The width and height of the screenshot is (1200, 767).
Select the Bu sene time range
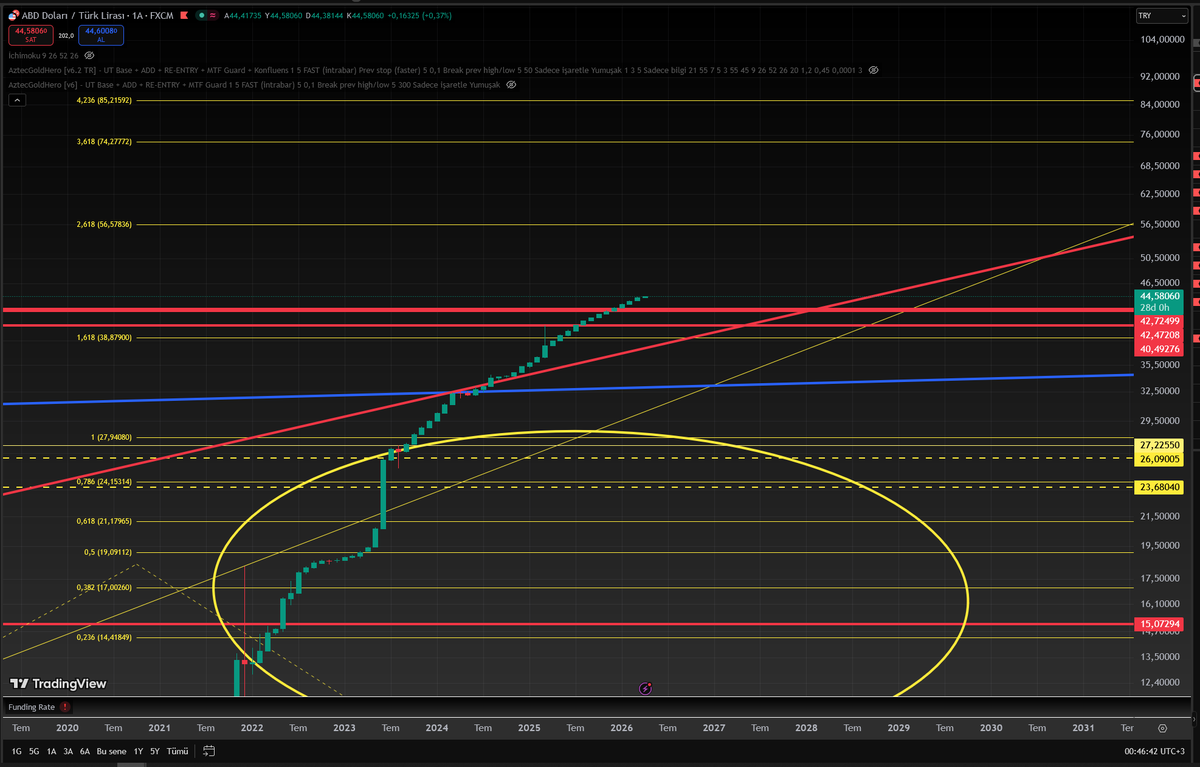(x=112, y=751)
